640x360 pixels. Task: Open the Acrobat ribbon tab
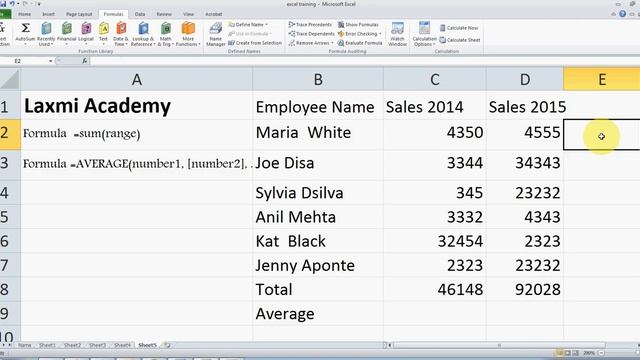pyautogui.click(x=213, y=14)
